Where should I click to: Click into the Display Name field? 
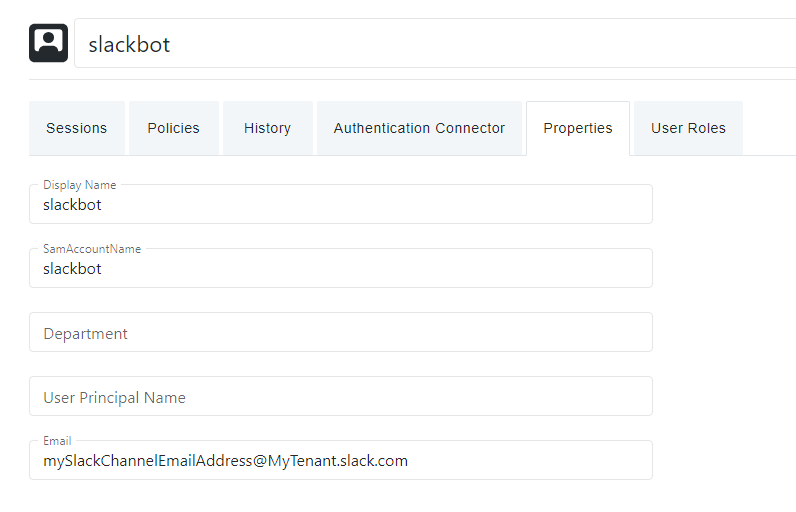point(340,205)
